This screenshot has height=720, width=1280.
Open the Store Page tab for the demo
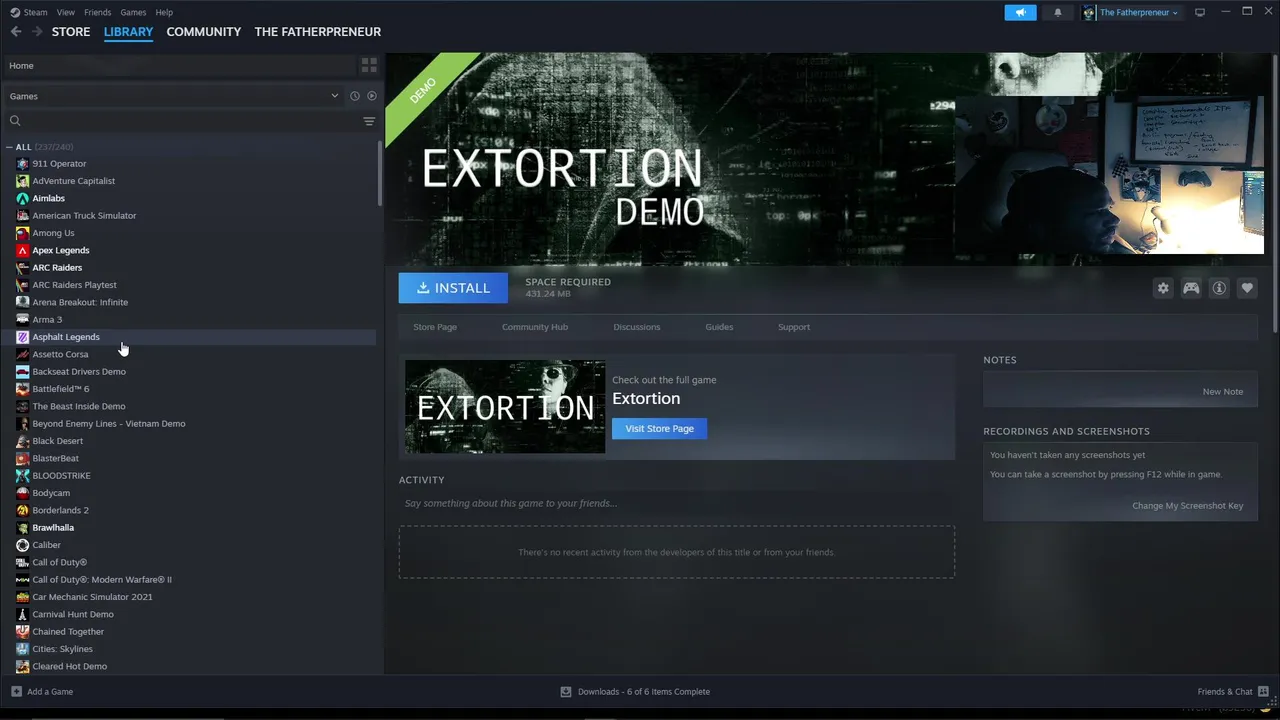click(x=435, y=327)
